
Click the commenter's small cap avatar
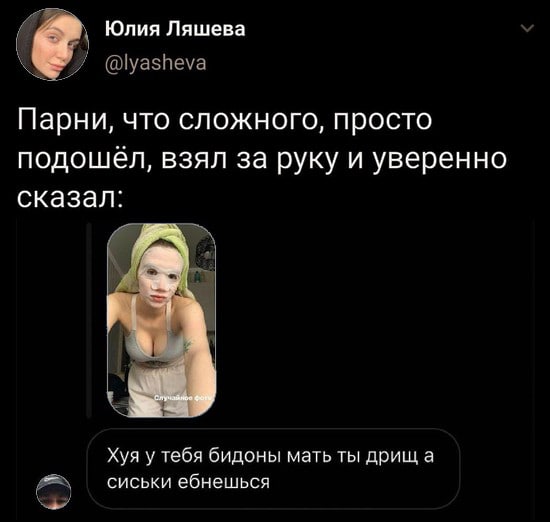[54, 491]
